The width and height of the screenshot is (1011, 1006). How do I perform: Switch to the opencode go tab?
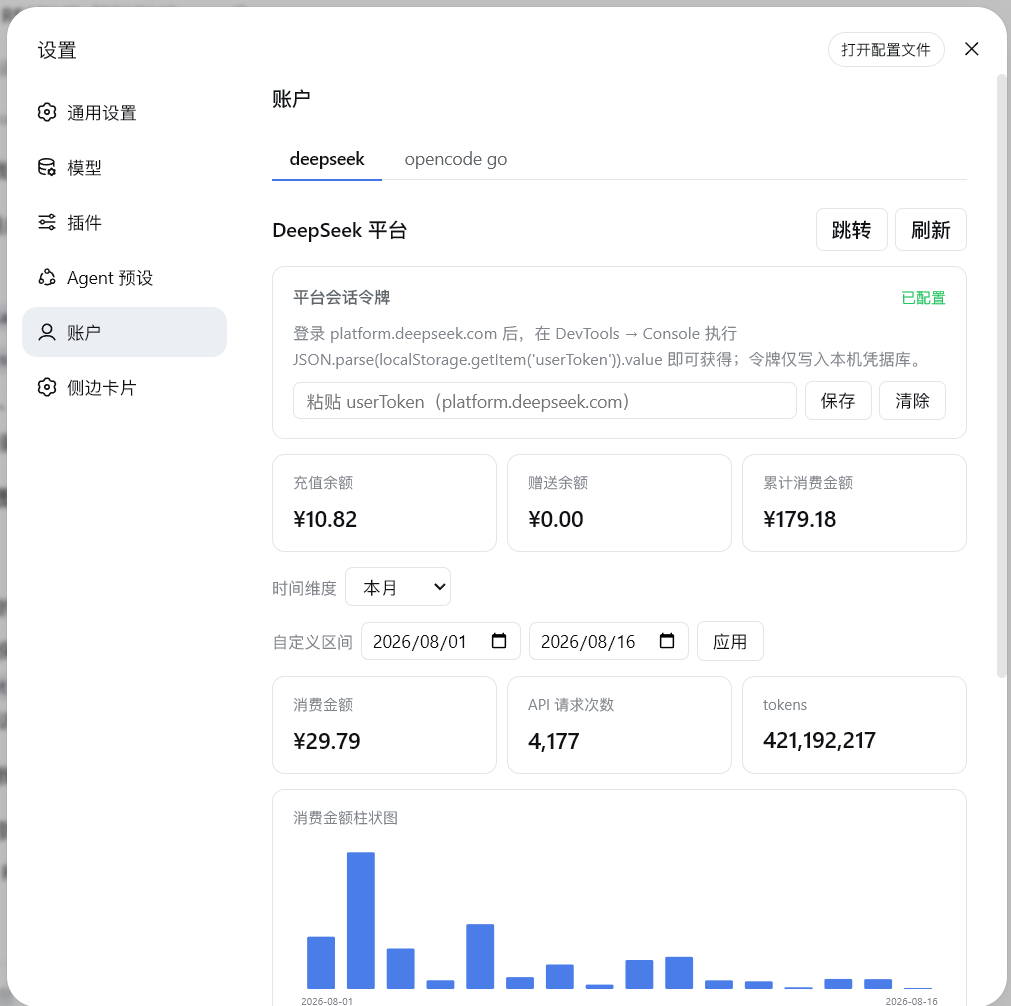tap(455, 159)
